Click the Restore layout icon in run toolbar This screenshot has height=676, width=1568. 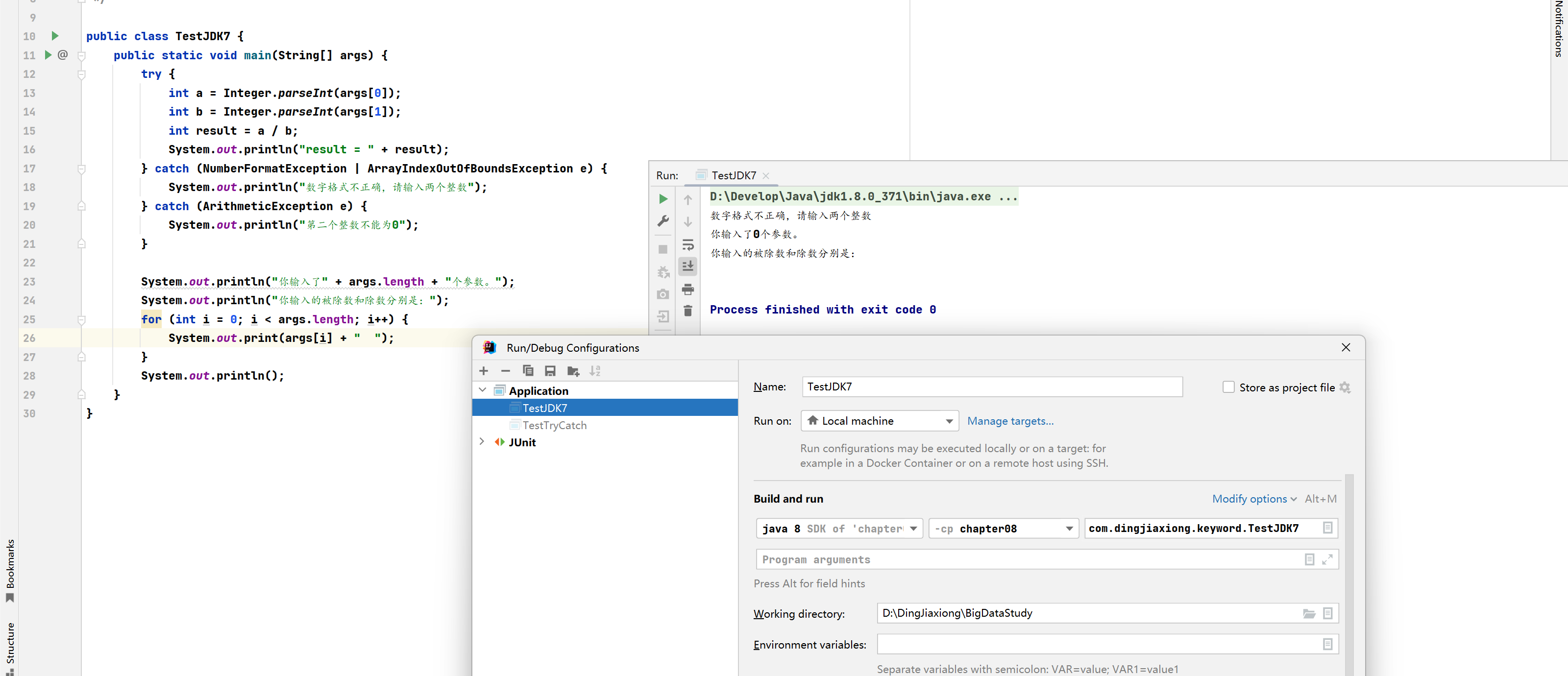pos(663,316)
